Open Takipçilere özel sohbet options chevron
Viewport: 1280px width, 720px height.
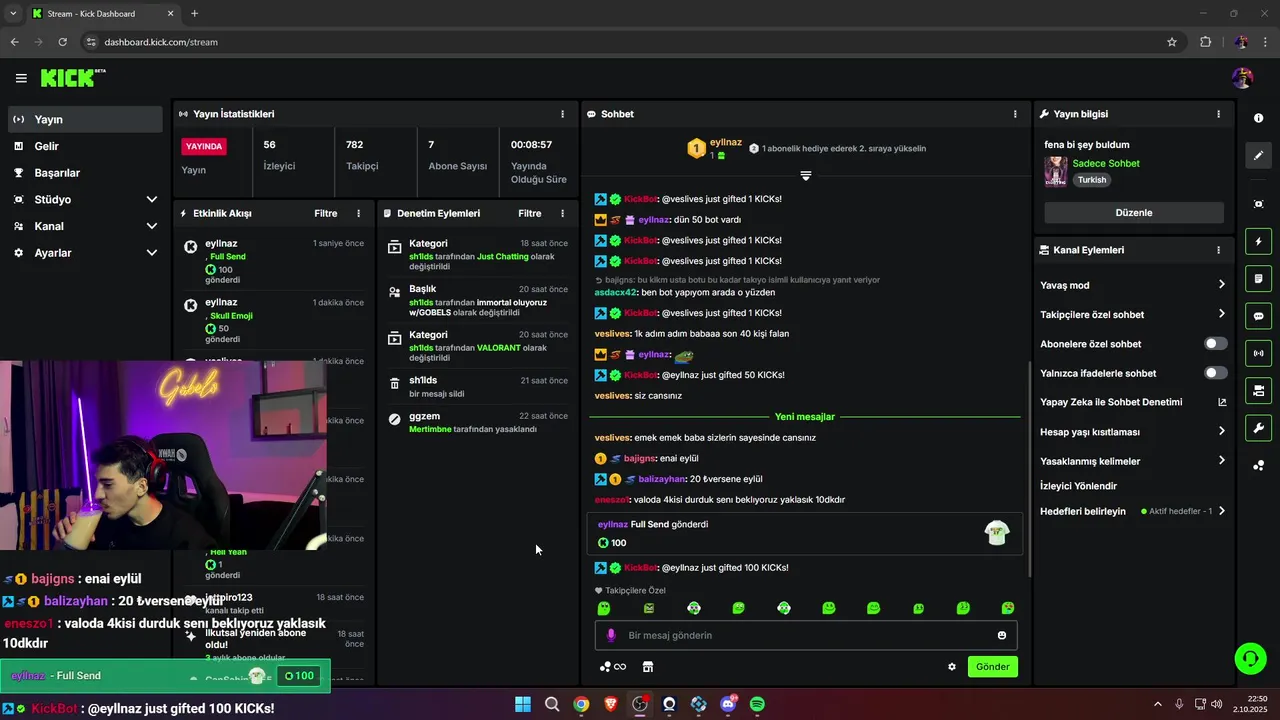(1221, 314)
